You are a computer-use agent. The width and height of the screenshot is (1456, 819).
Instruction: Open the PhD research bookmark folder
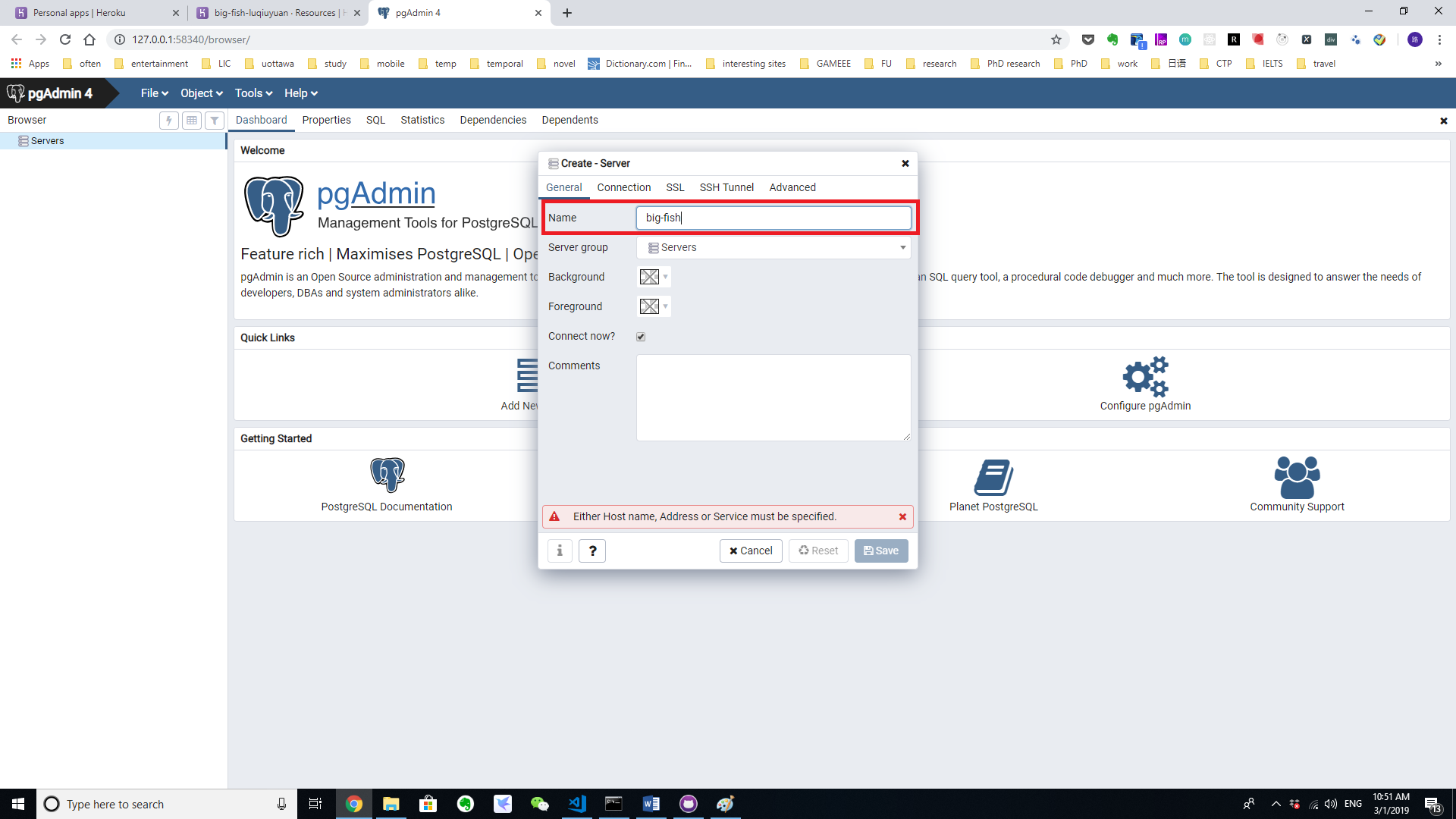[x=1006, y=64]
